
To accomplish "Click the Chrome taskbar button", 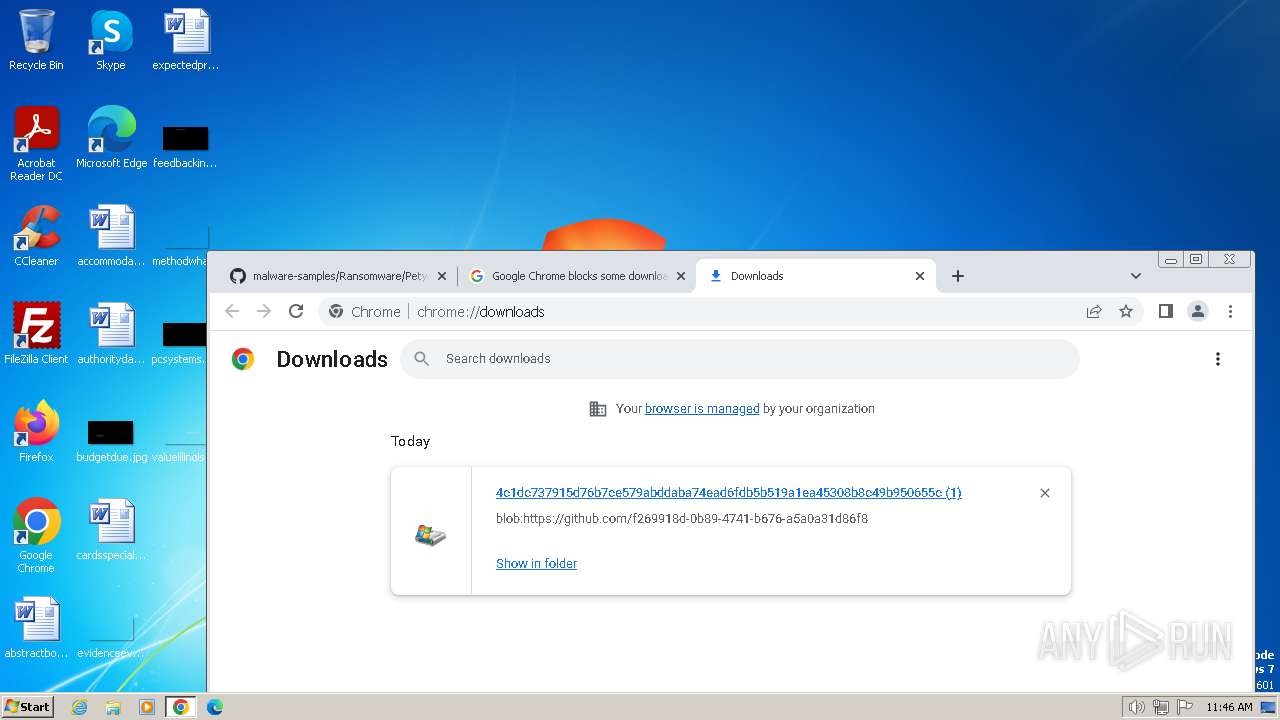I will click(180, 707).
